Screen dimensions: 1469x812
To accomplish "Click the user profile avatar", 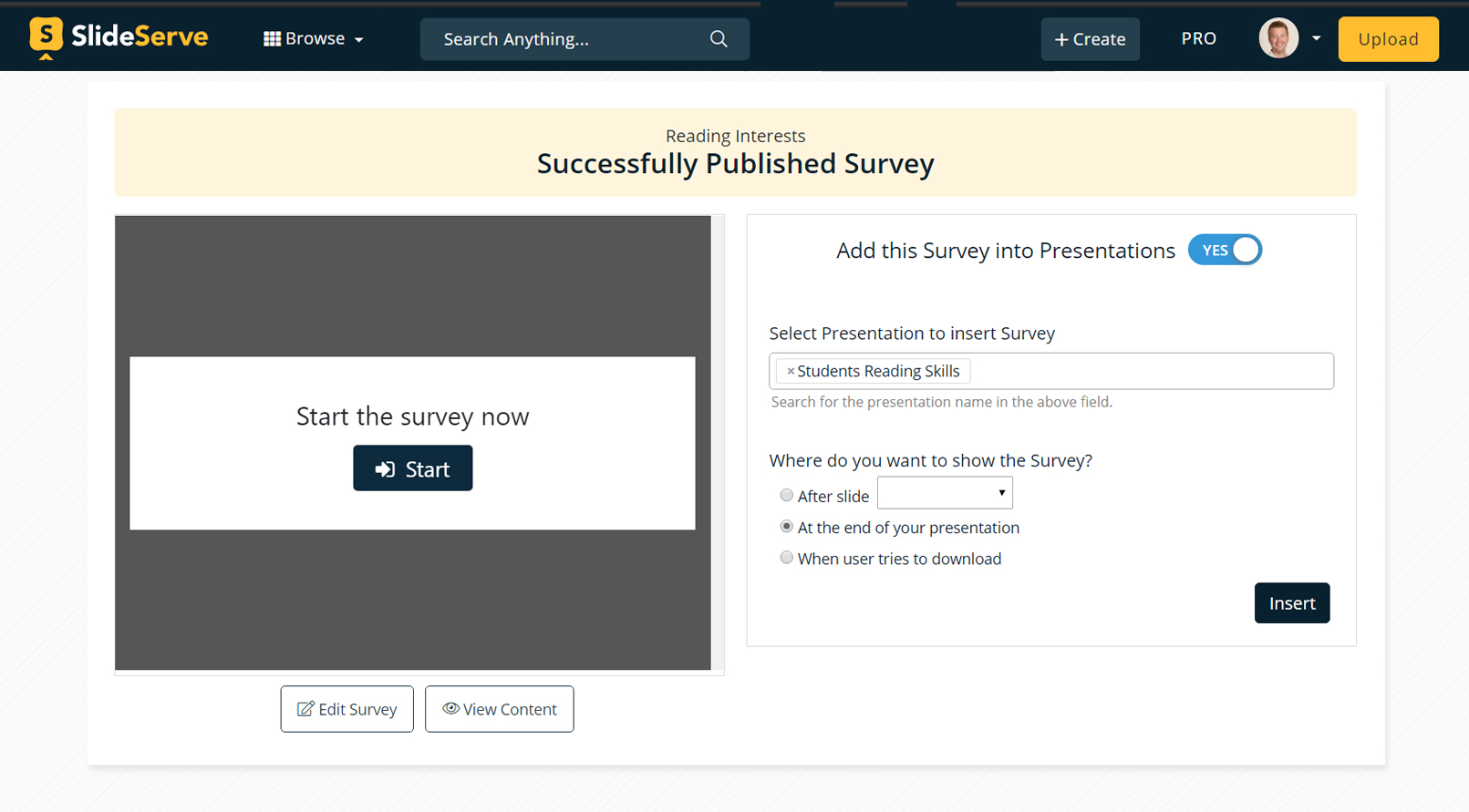I will 1278,38.
